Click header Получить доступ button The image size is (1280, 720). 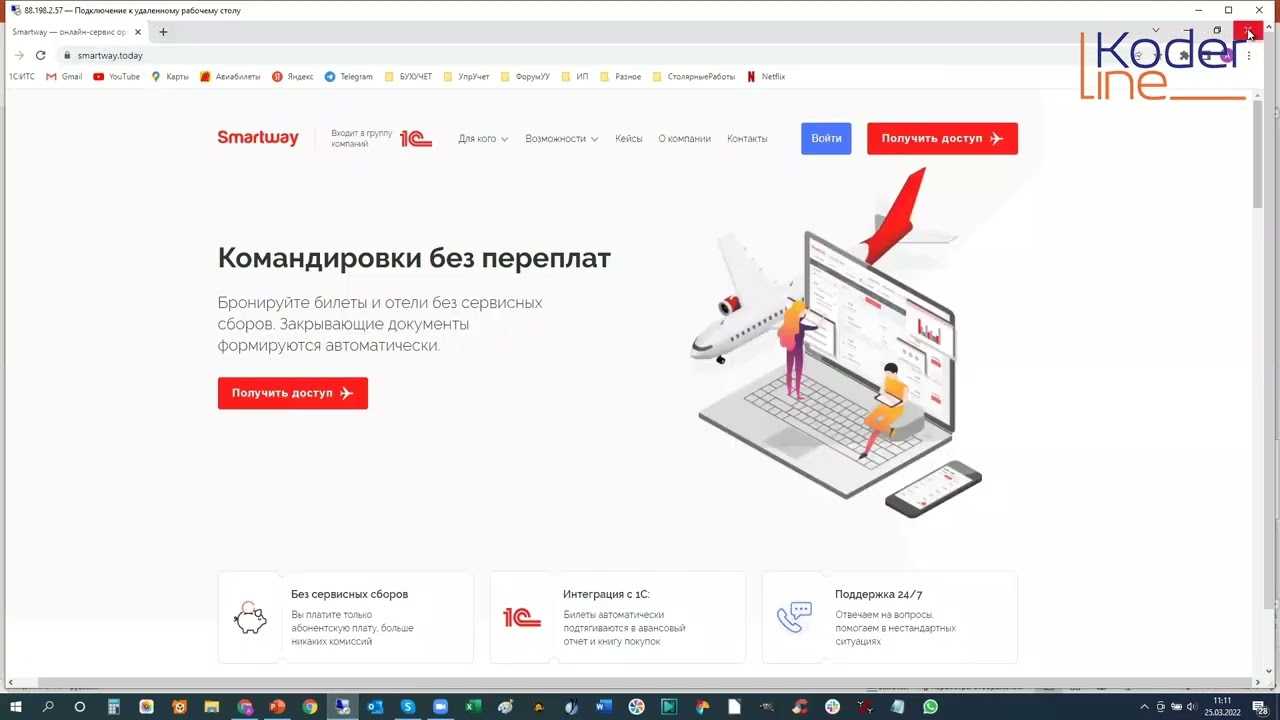[x=942, y=139]
